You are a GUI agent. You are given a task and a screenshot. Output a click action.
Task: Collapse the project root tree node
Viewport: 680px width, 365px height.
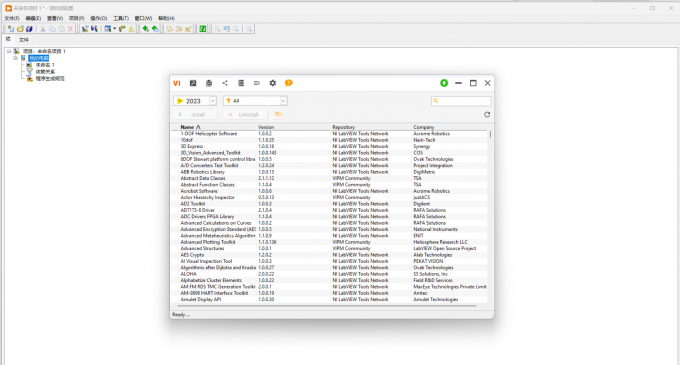(9, 51)
